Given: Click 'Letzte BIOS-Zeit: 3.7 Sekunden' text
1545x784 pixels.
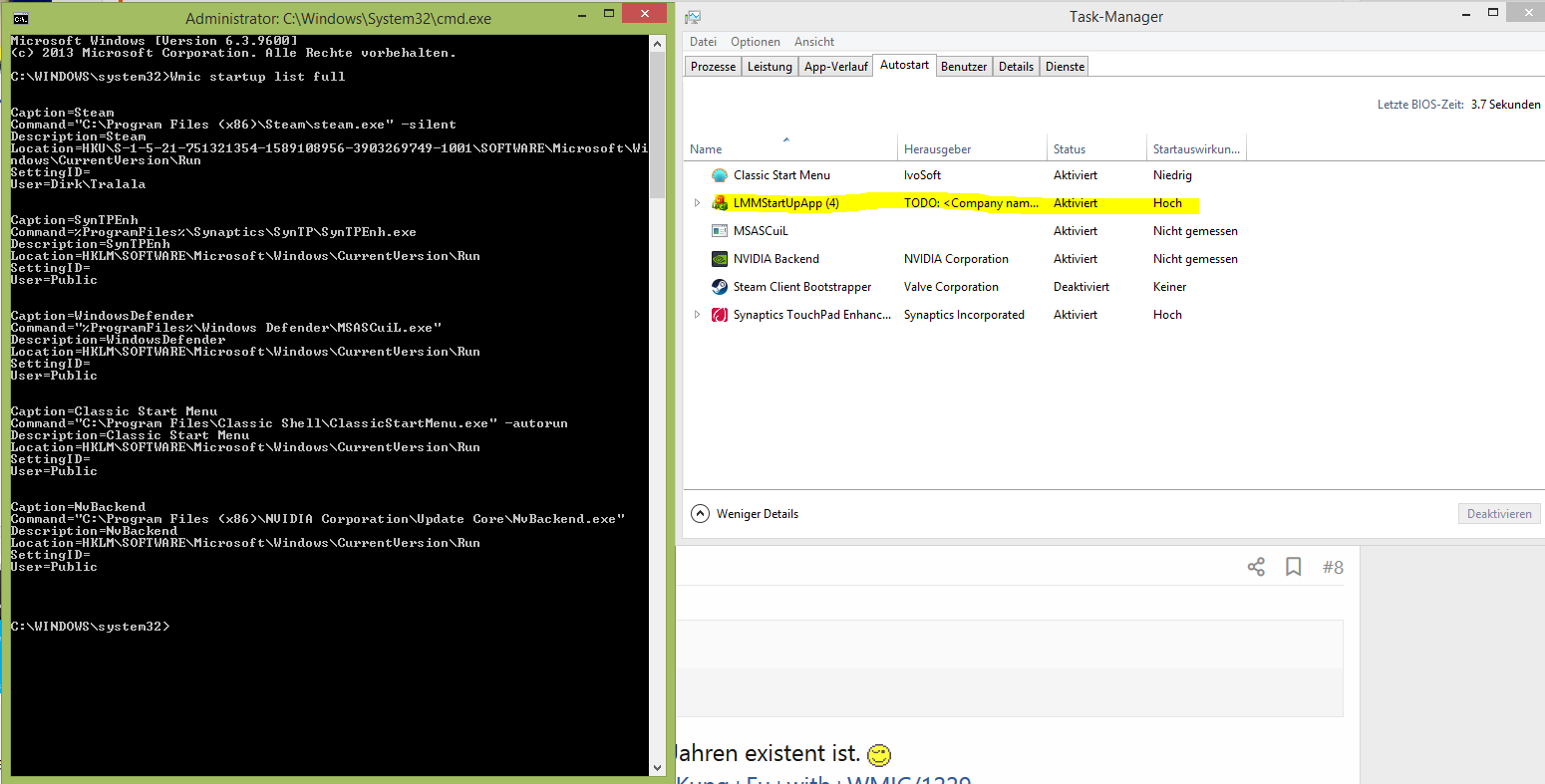Looking at the screenshot, I should click(1459, 105).
